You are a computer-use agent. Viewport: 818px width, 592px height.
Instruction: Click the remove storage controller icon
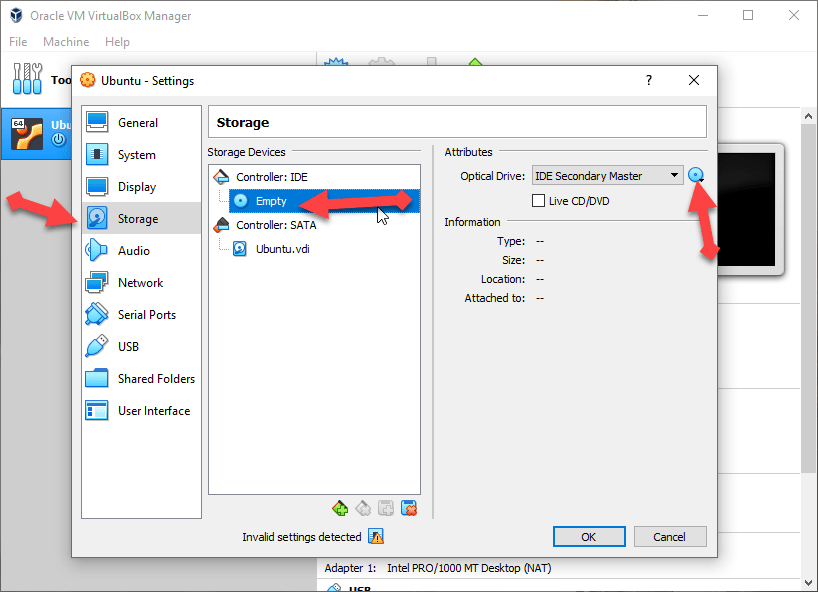click(x=364, y=509)
